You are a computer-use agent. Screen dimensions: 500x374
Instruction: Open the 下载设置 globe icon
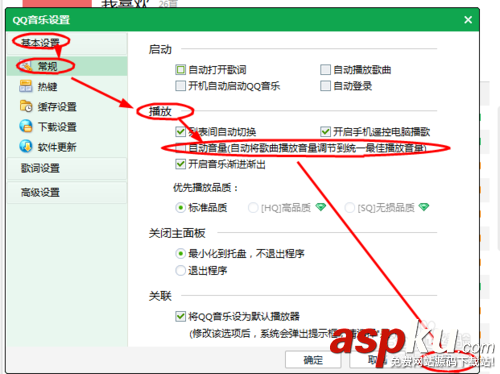pyautogui.click(x=26, y=126)
